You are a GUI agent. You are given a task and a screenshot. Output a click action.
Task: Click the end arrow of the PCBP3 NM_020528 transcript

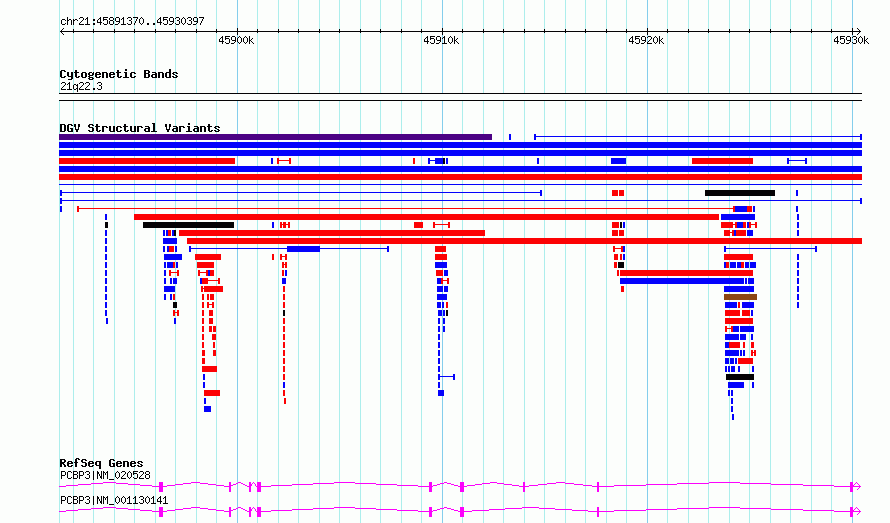coord(858,487)
